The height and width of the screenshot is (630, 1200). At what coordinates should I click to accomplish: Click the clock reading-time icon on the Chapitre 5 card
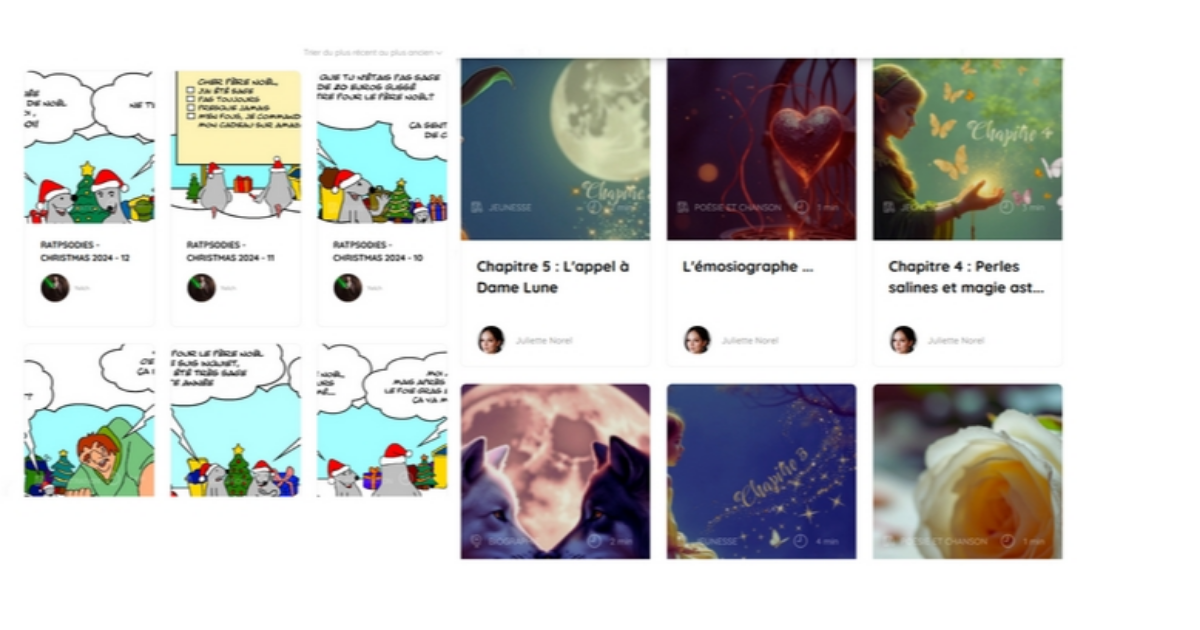pos(595,207)
